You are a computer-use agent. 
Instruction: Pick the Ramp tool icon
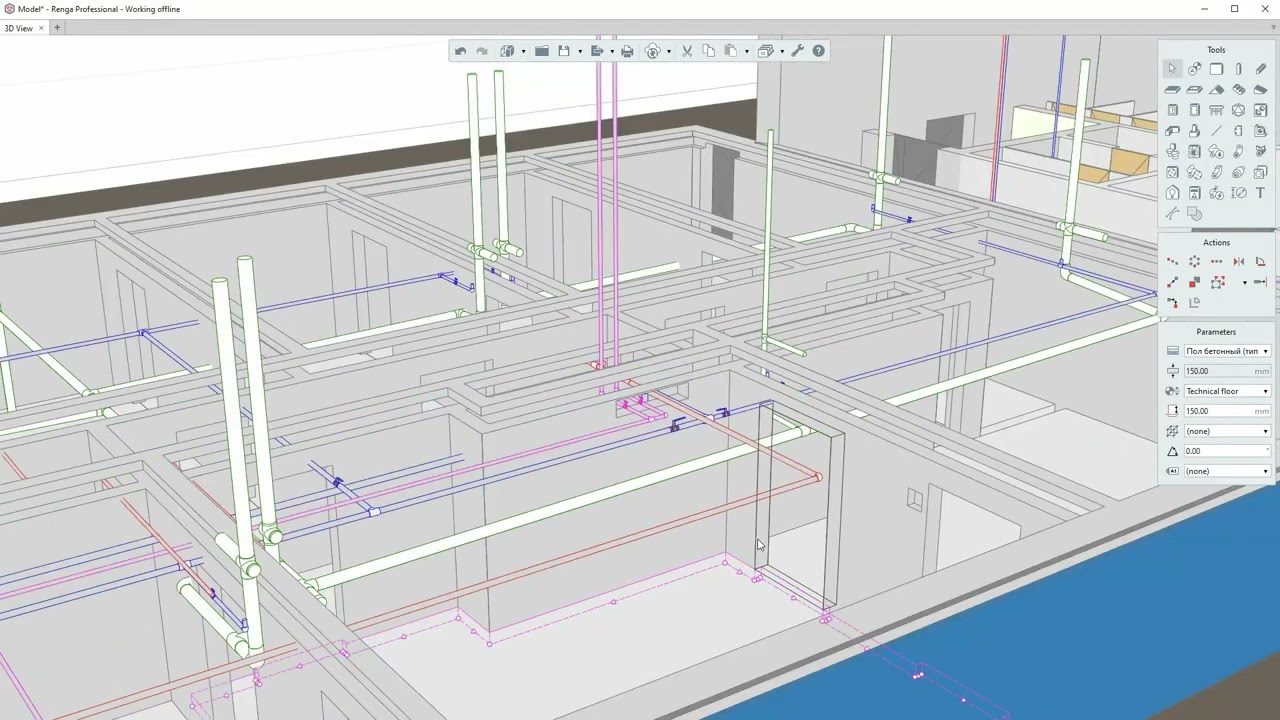coord(1260,89)
